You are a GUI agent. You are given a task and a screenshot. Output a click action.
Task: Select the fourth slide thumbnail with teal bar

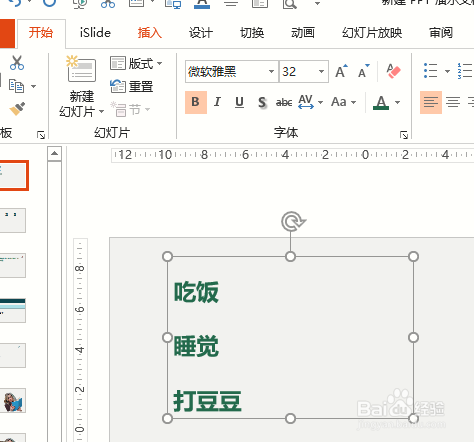(13, 310)
